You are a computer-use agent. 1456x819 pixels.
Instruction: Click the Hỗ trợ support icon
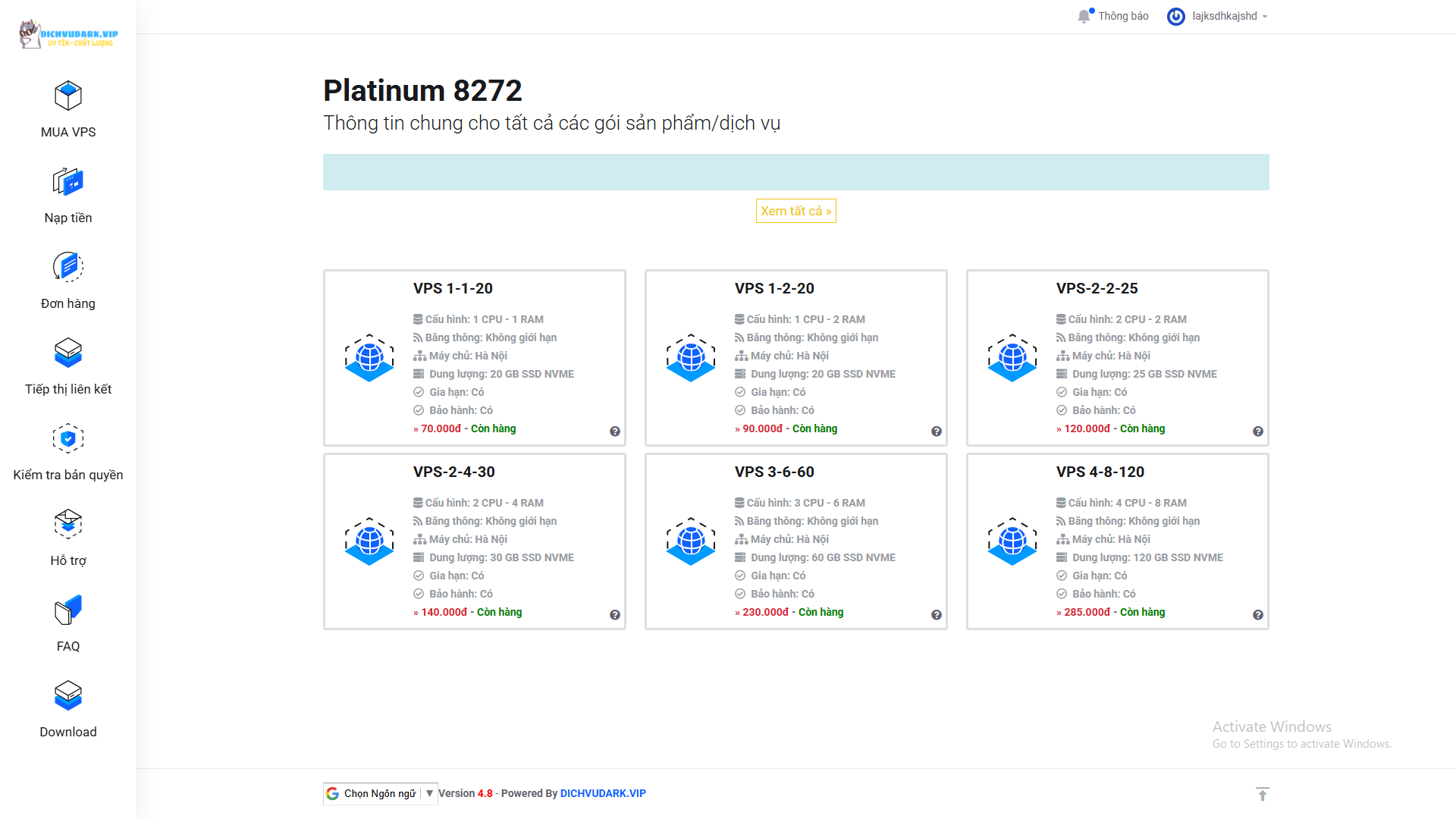click(x=68, y=524)
